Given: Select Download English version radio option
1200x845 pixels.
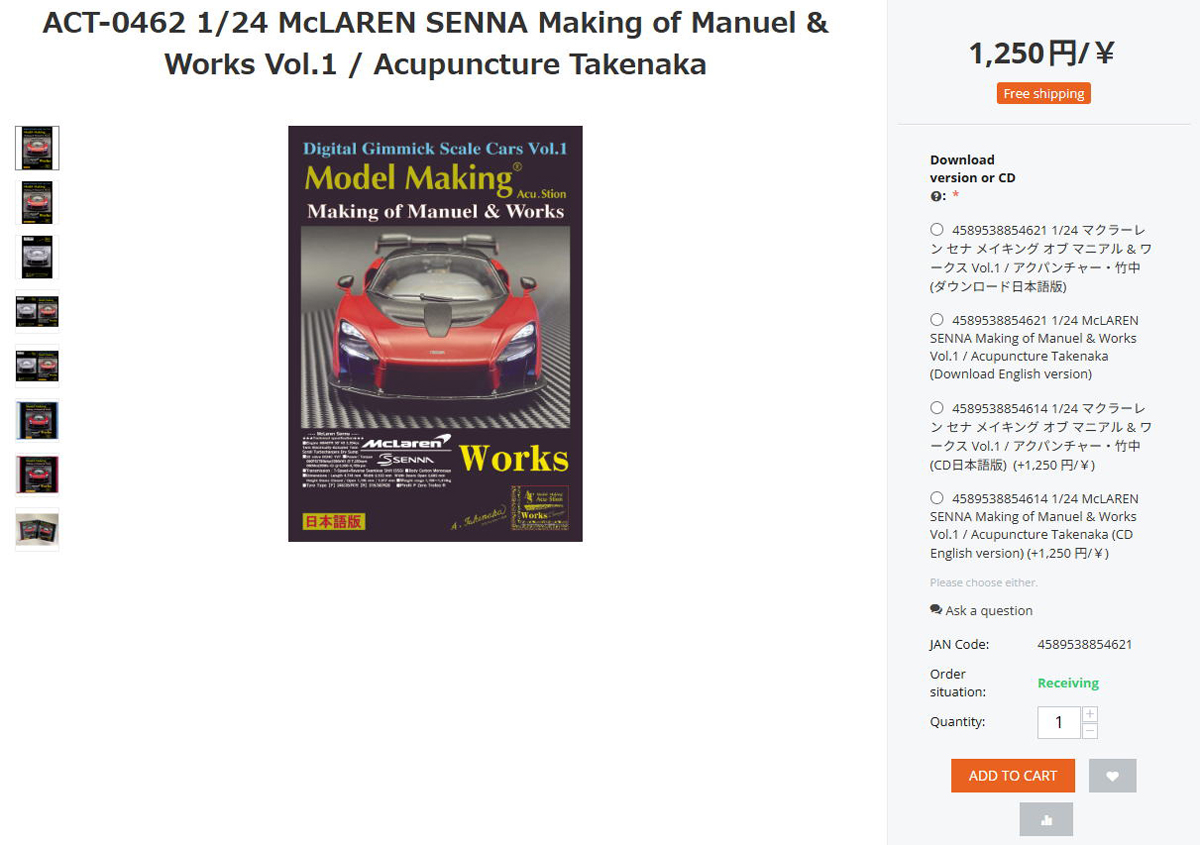Looking at the screenshot, I should (x=937, y=320).
